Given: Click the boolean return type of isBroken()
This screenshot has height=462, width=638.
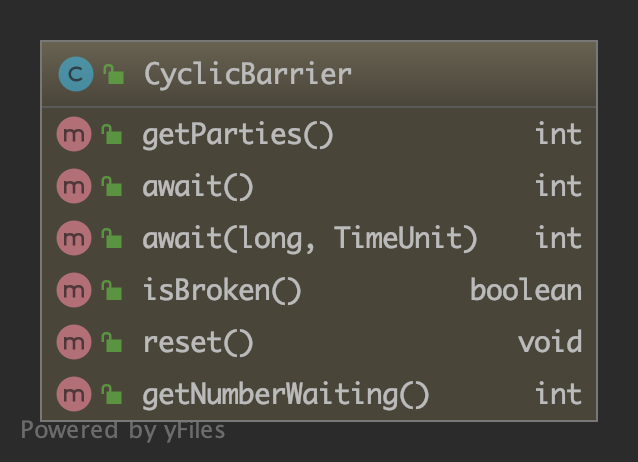Looking at the screenshot, I should pyautogui.click(x=525, y=290).
